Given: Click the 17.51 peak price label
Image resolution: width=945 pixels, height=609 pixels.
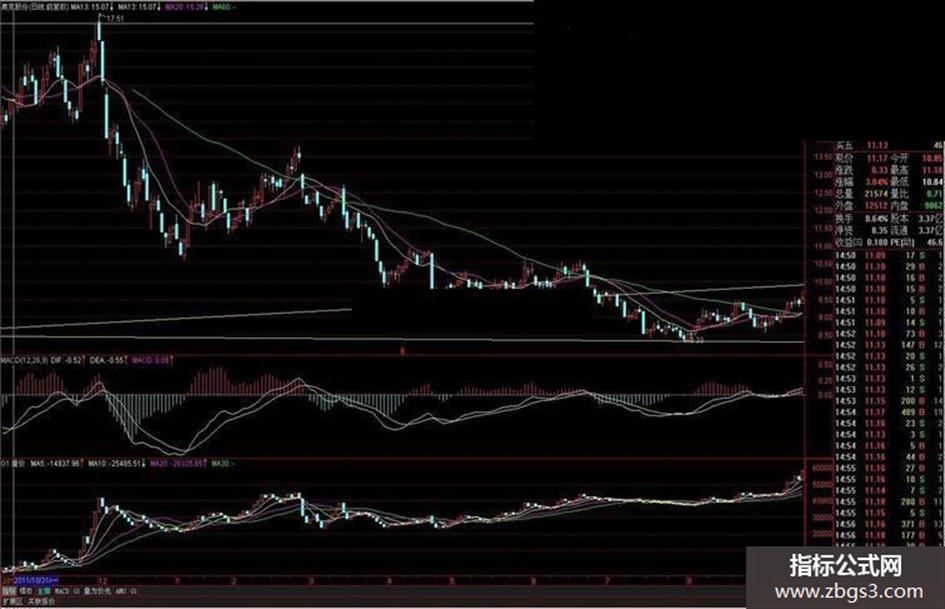Looking at the screenshot, I should pyautogui.click(x=115, y=19).
